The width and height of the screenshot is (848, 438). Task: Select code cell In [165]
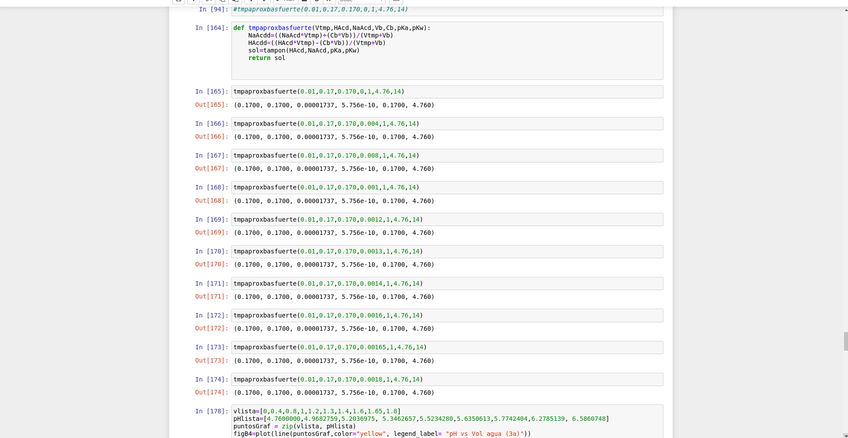(445, 92)
